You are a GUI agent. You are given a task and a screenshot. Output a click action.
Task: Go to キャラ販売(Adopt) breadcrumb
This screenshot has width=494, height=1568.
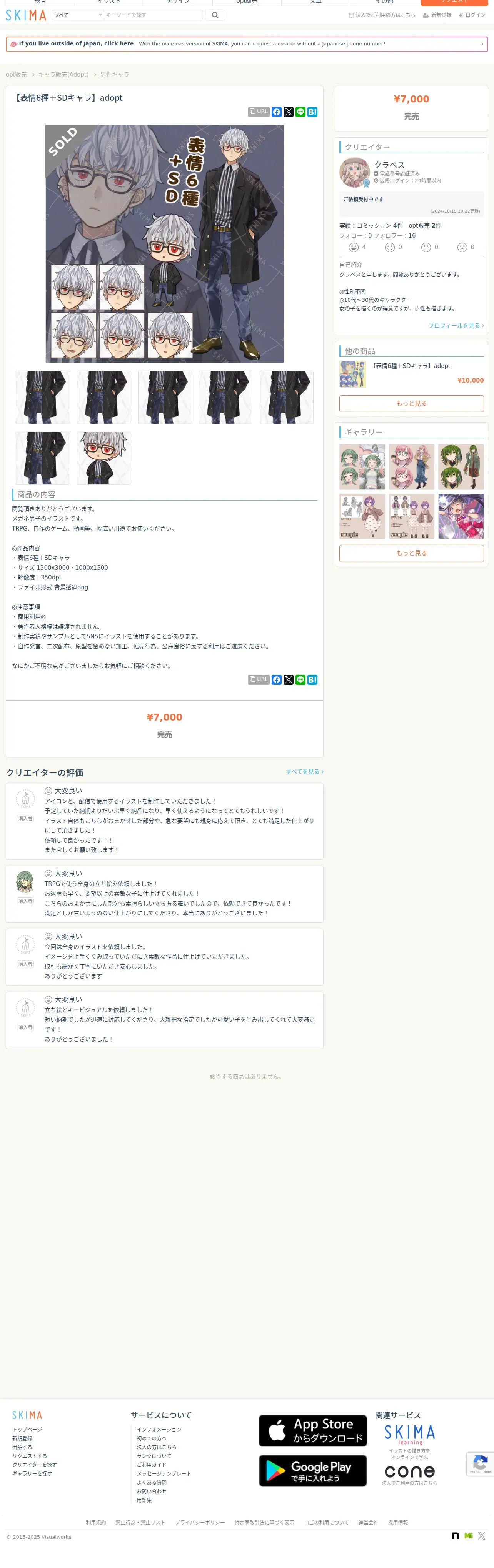coord(63,75)
